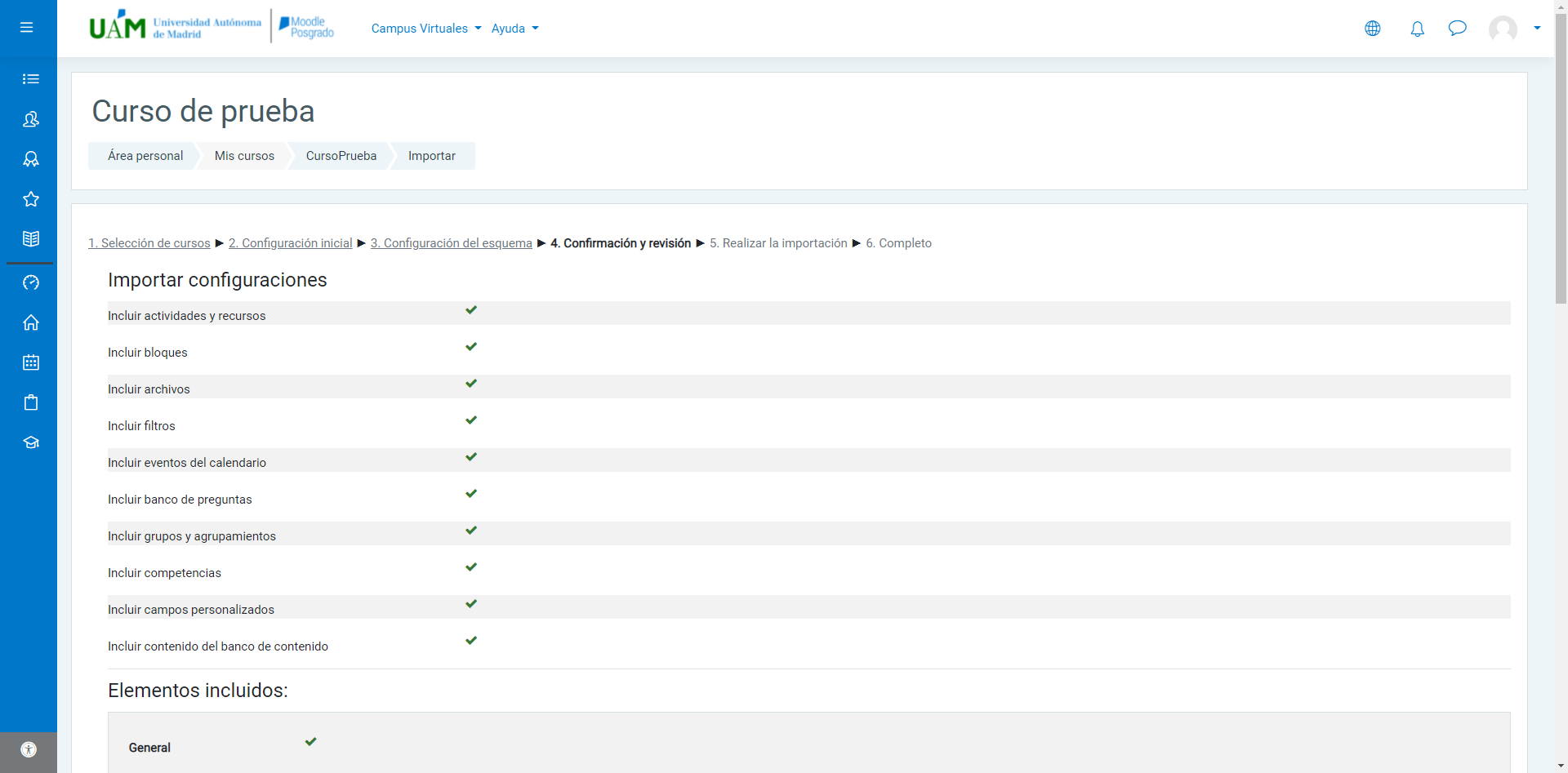This screenshot has width=1568, height=773.
Task: Open the sidebar home icon
Action: pos(31,322)
